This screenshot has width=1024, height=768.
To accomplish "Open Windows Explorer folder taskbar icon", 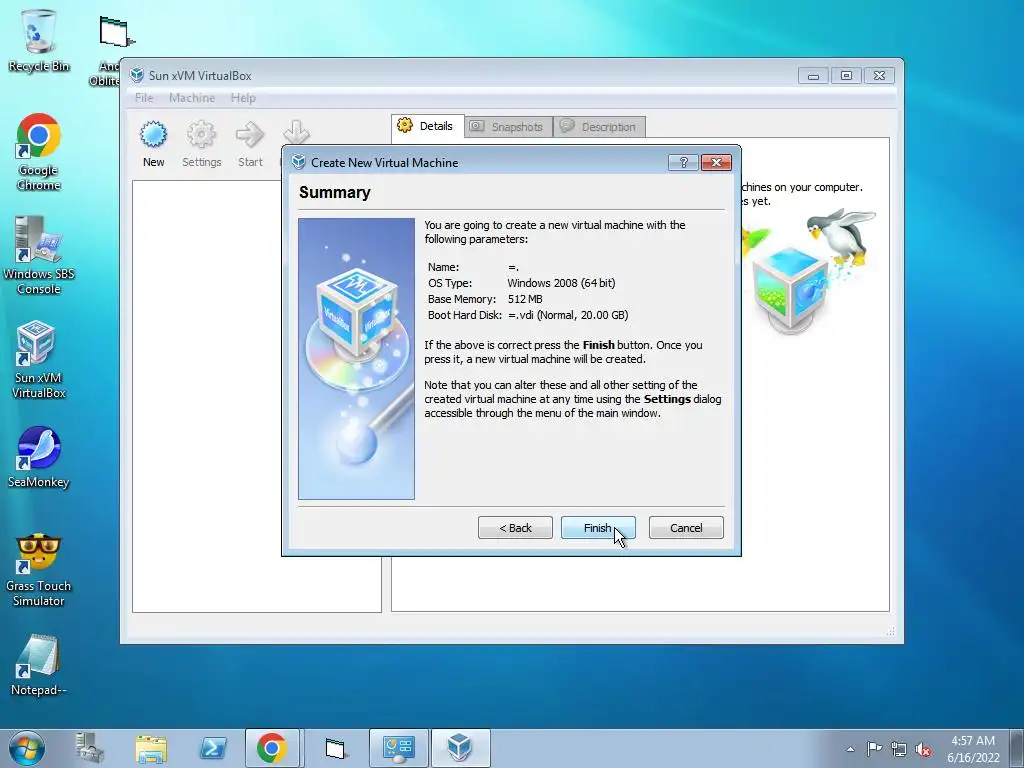I will [151, 748].
